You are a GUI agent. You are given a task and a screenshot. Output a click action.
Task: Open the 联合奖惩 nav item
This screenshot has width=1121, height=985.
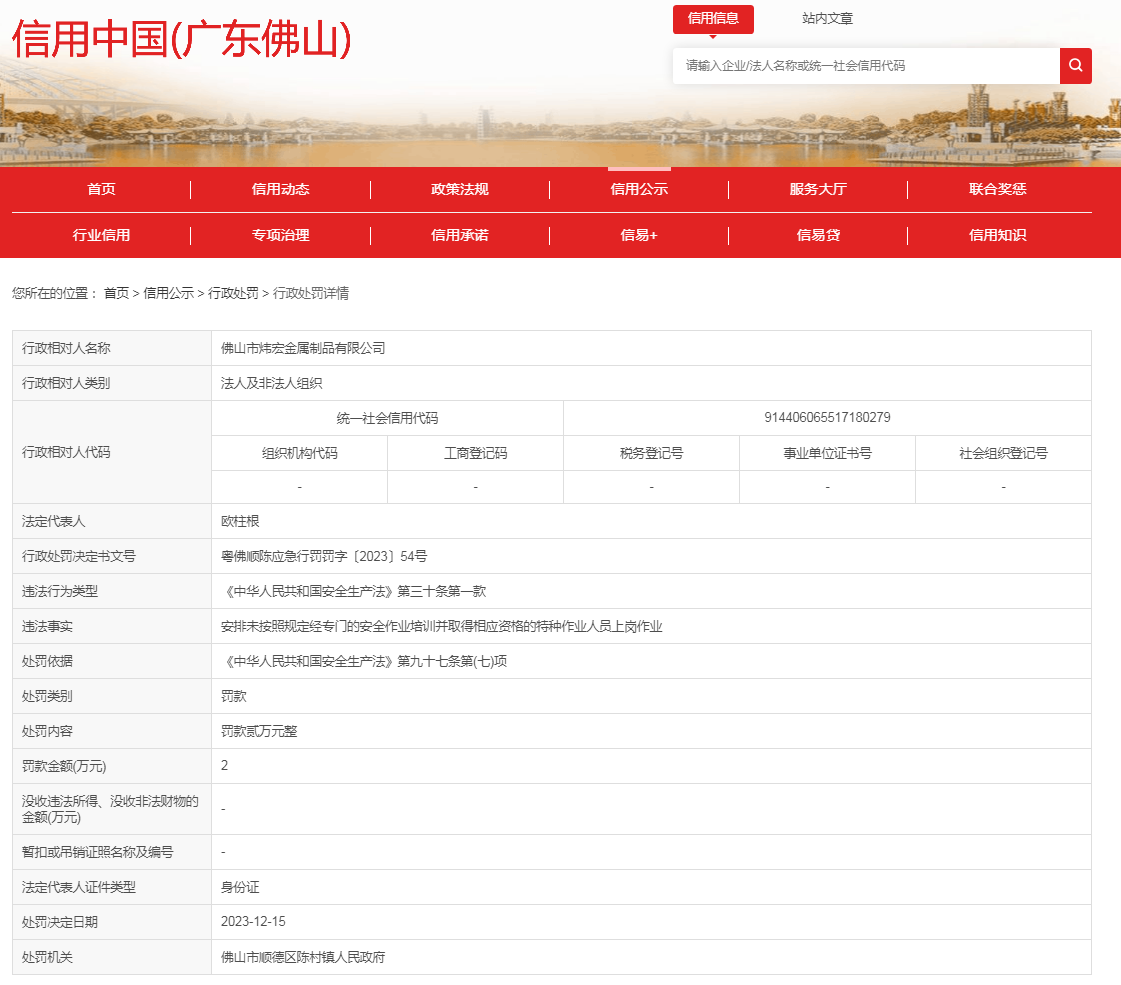[997, 189]
